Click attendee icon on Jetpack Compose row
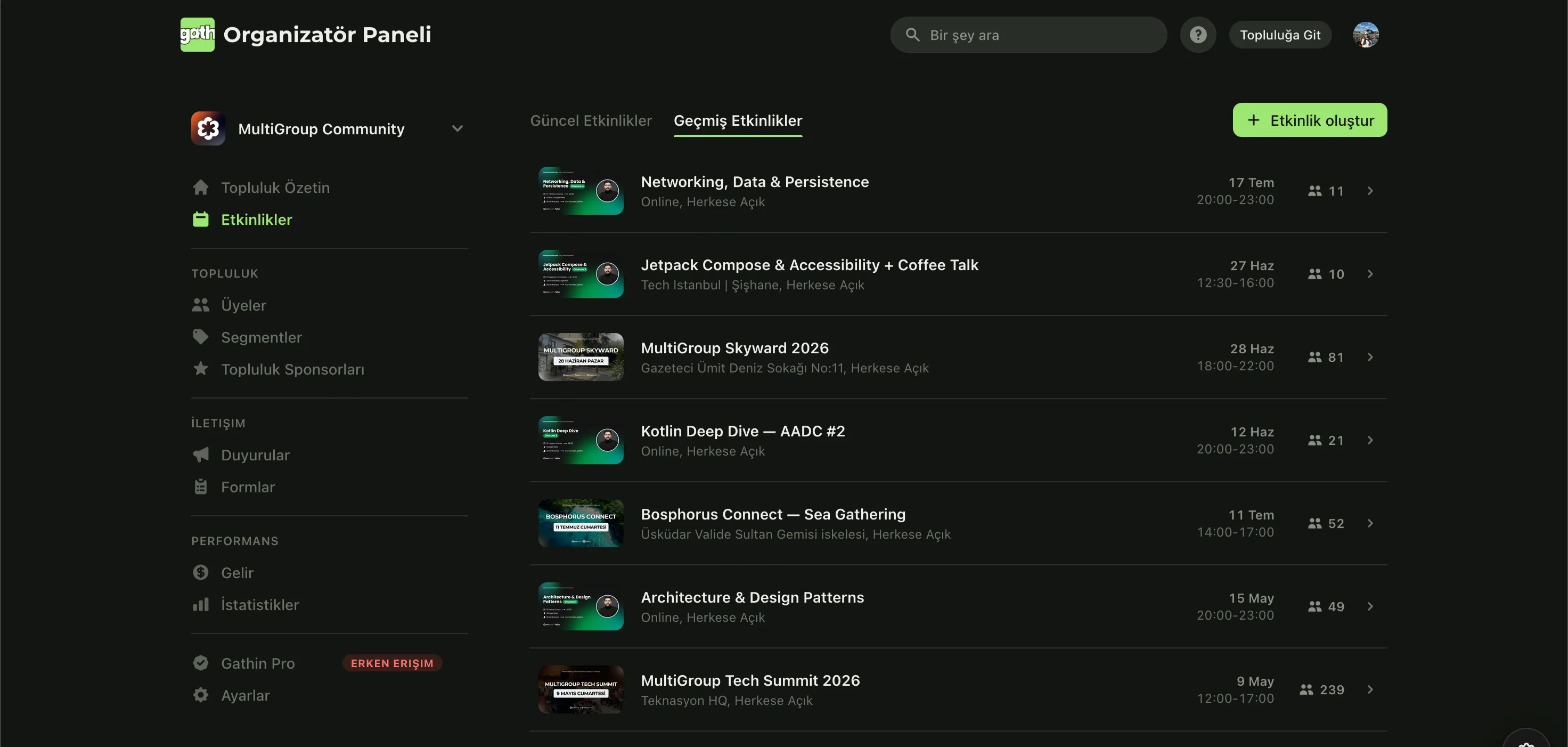1568x747 pixels. point(1315,274)
